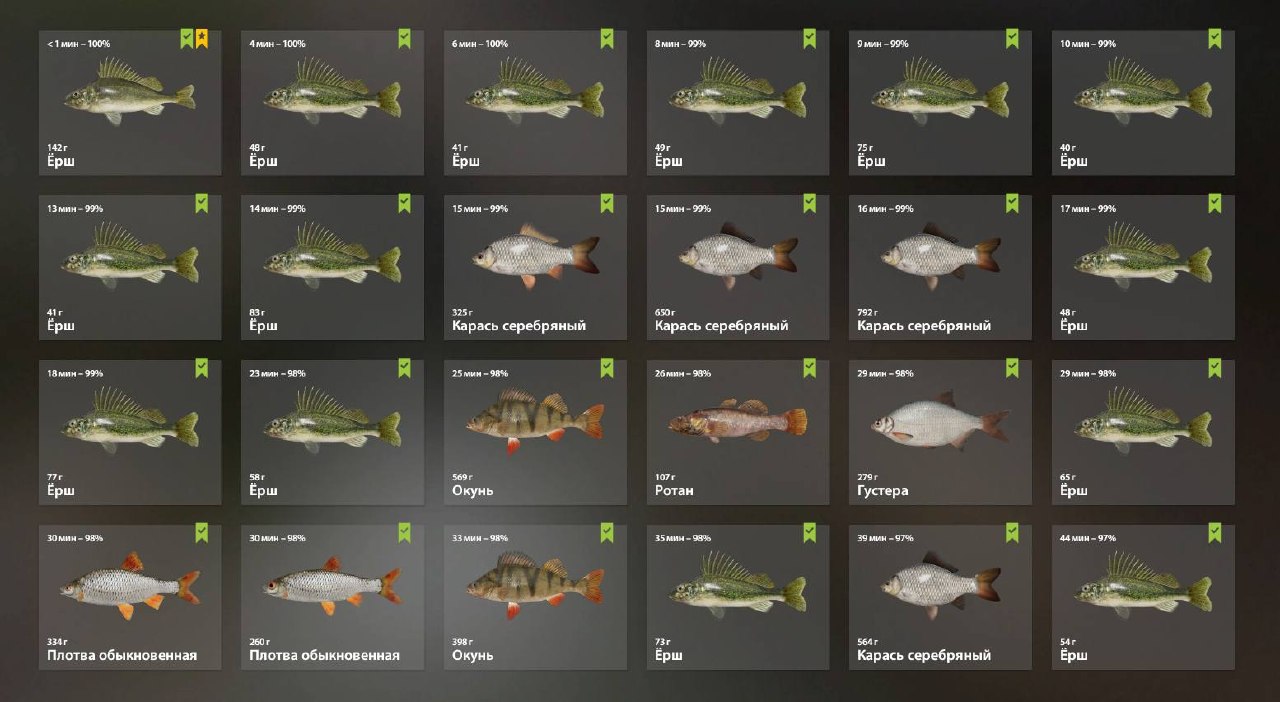
Task: Click the Плотва обыкновенная name on the 334 г card
Action: point(122,656)
